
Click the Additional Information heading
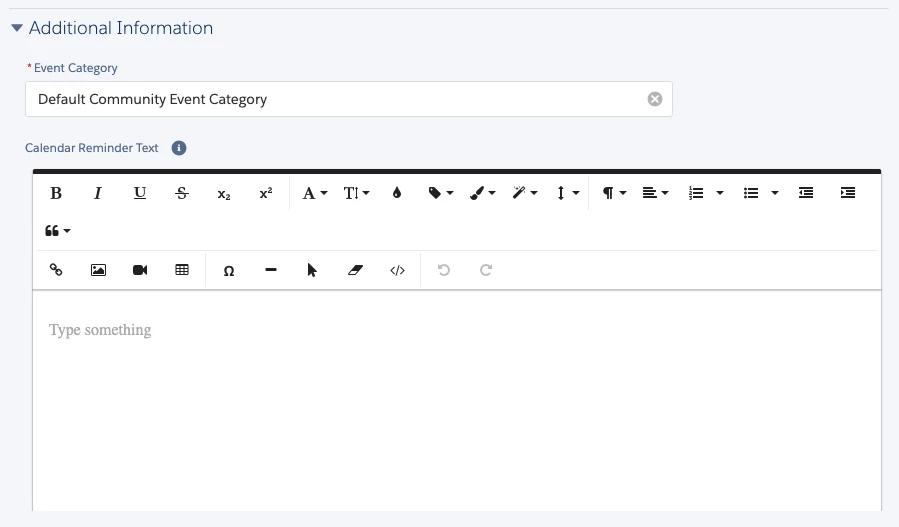coord(121,28)
